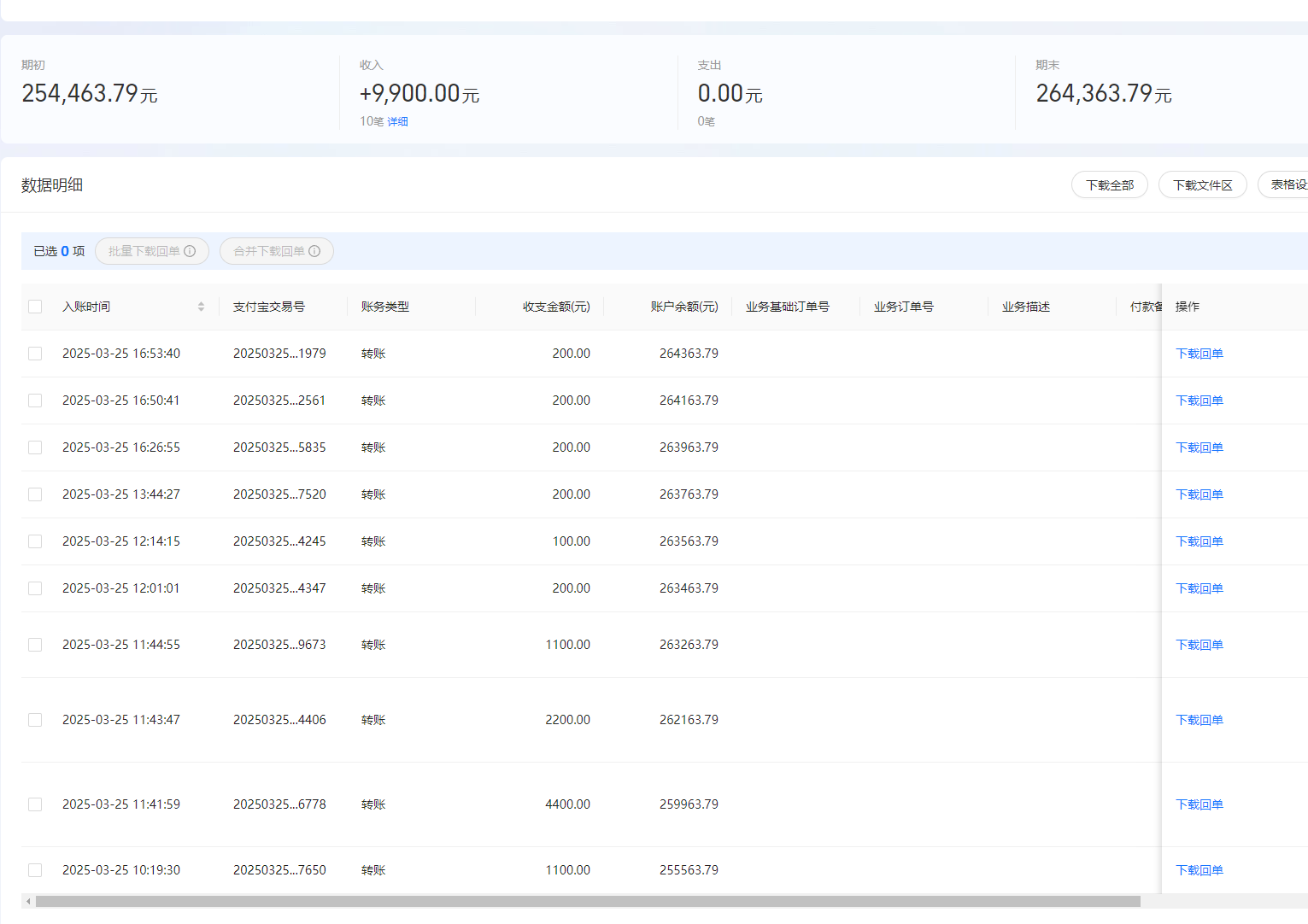1308x924 pixels.
Task: Click 下载全部 button
Action: click(1110, 185)
